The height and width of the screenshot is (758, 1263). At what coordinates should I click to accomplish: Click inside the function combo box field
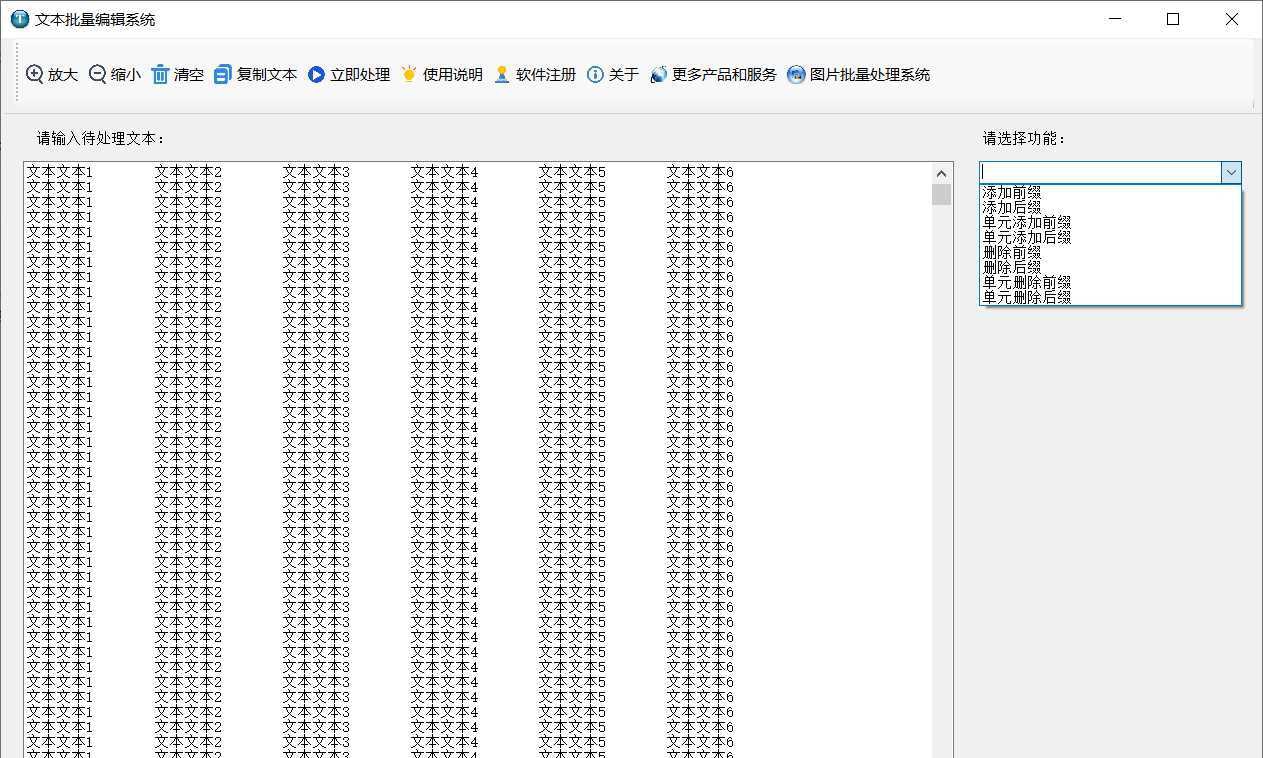pos(1100,172)
